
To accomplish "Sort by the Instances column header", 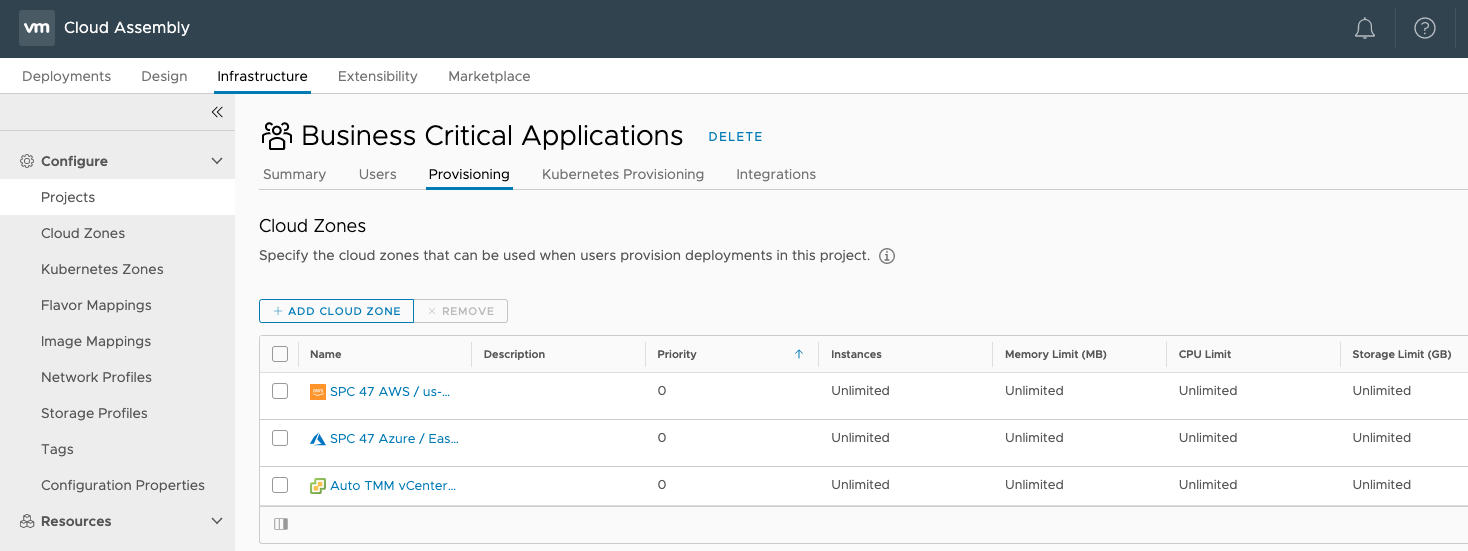I will 856,354.
